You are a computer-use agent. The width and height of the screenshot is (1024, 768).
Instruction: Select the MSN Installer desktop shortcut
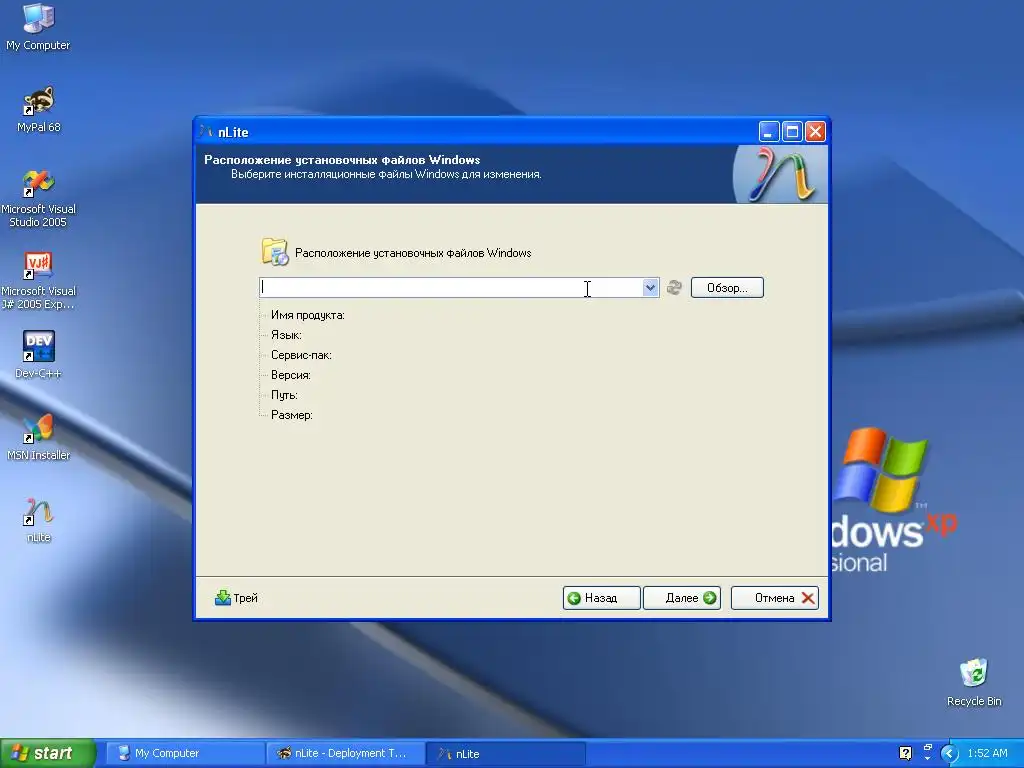pos(38,437)
